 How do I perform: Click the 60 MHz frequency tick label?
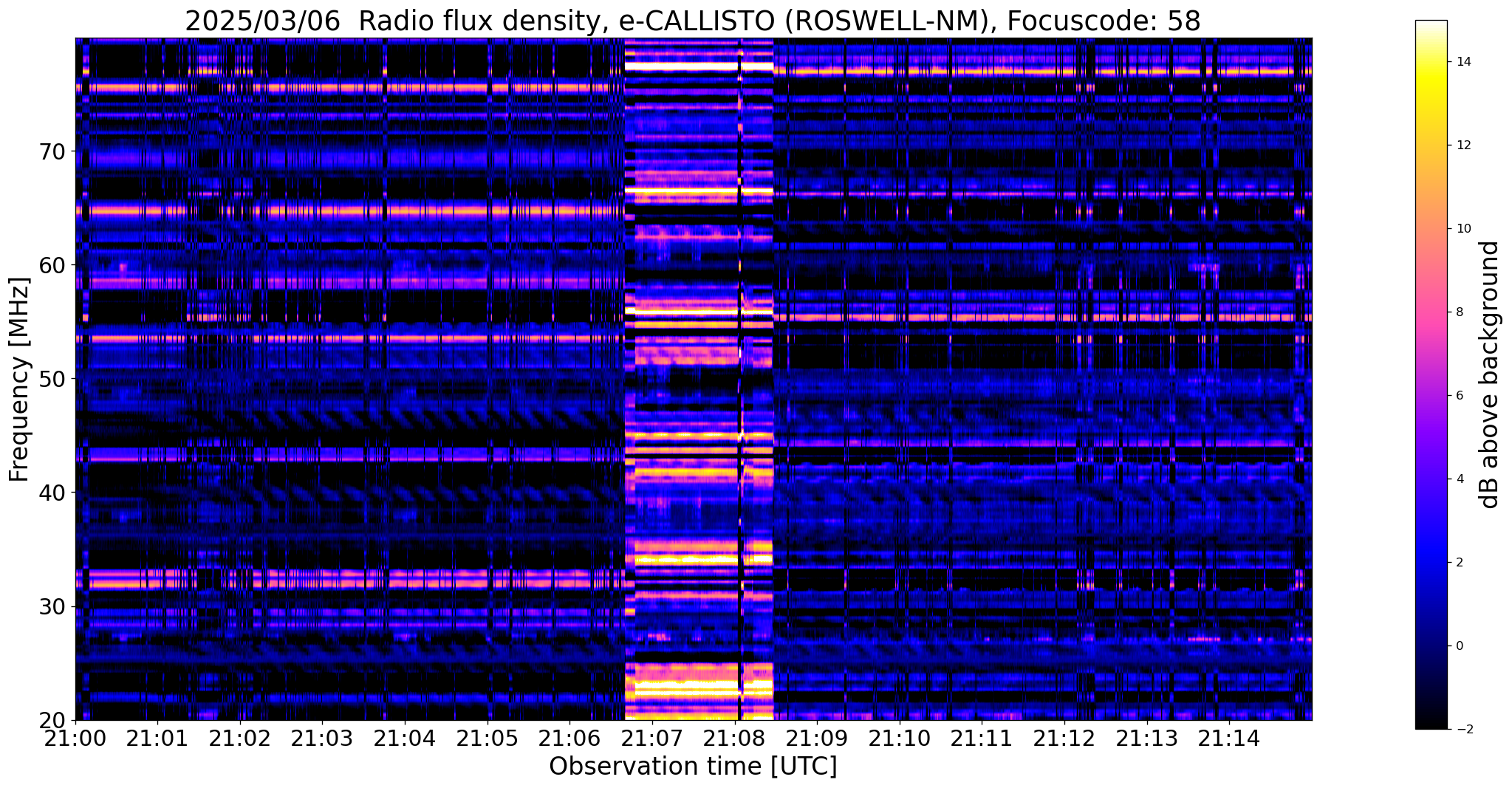click(51, 265)
